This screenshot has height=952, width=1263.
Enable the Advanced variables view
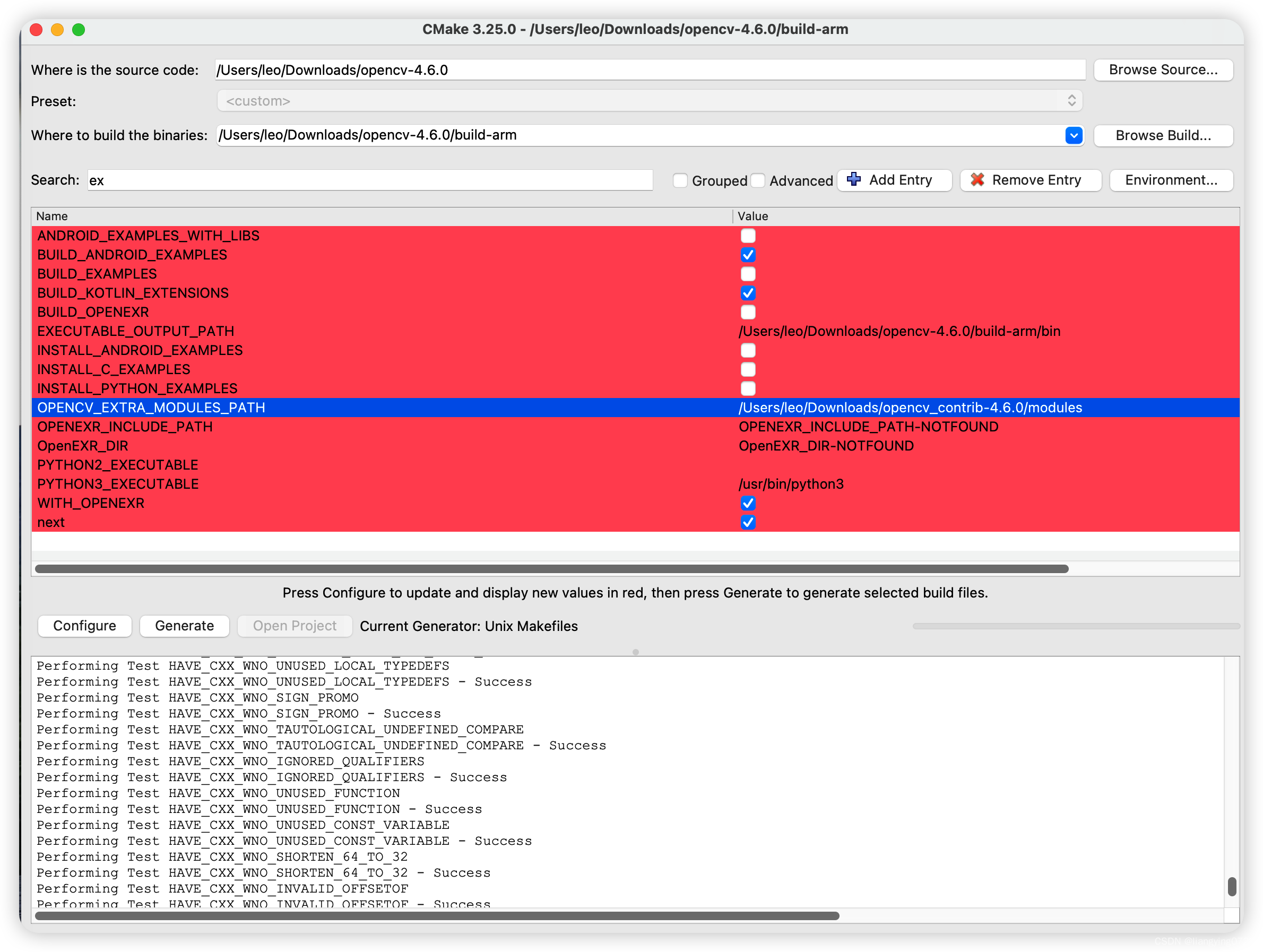coord(758,180)
